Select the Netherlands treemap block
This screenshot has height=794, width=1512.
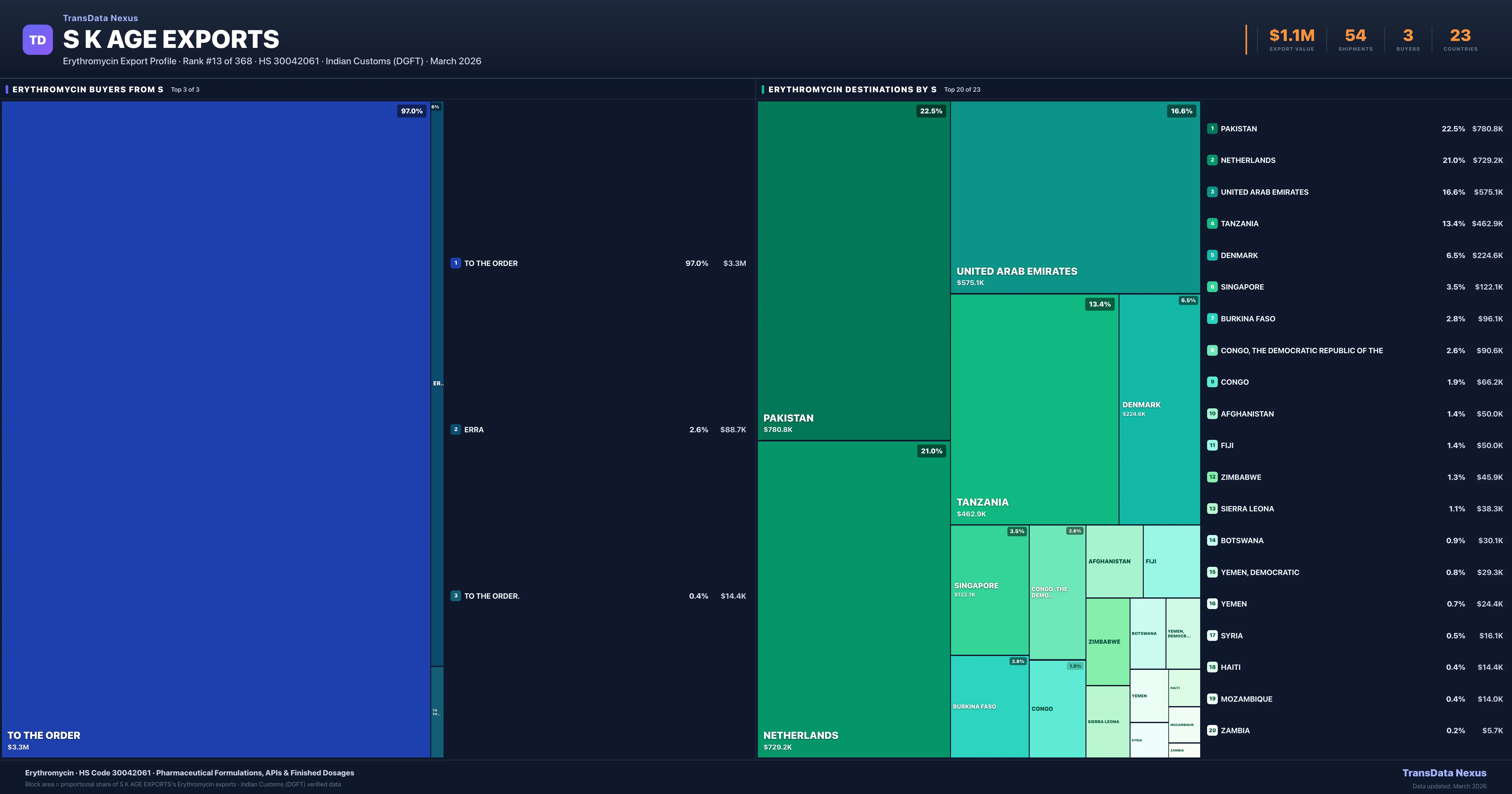coord(853,599)
